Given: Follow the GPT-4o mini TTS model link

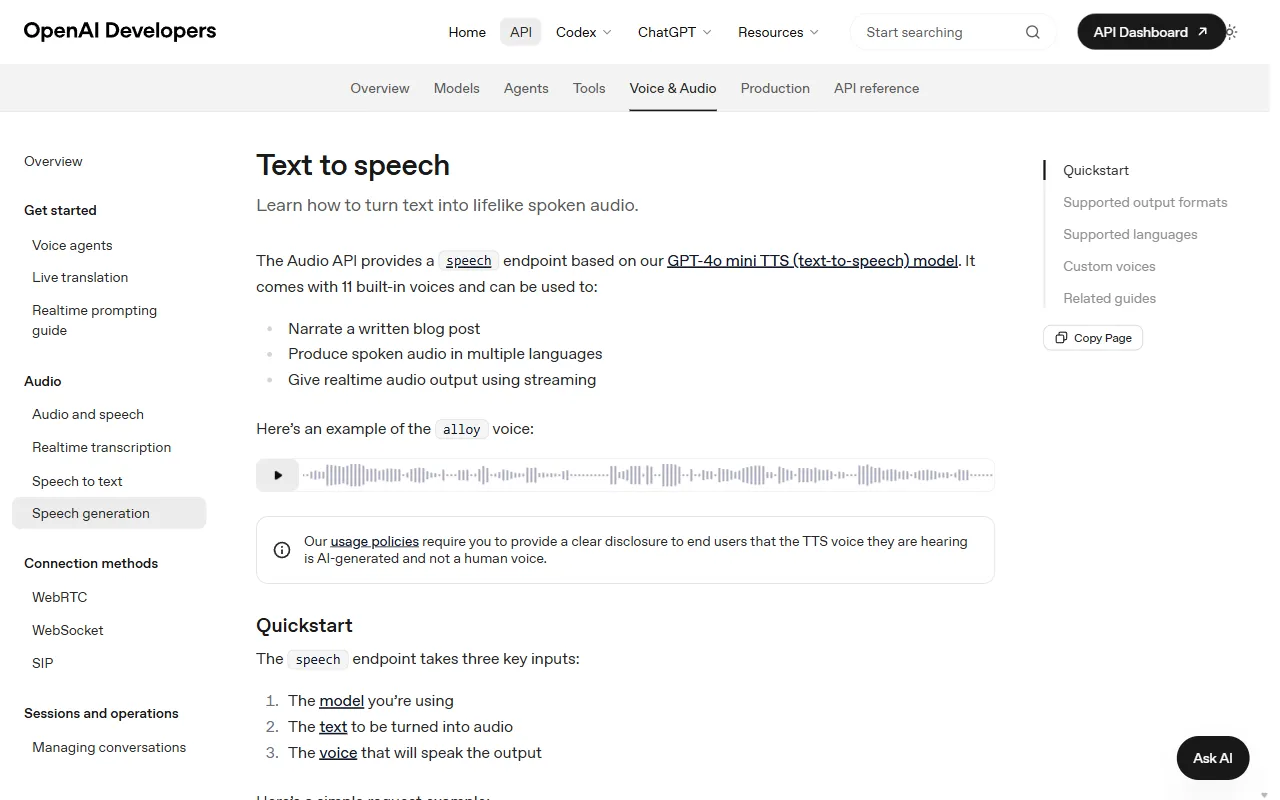Looking at the screenshot, I should (x=813, y=260).
